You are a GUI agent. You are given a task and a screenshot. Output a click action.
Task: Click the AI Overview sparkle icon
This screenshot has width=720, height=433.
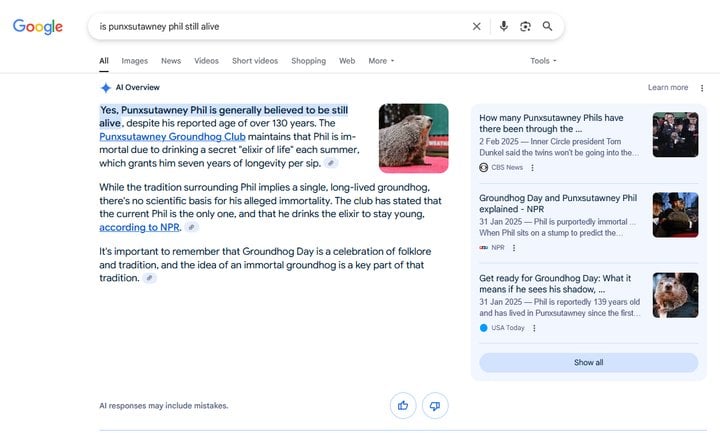106,87
